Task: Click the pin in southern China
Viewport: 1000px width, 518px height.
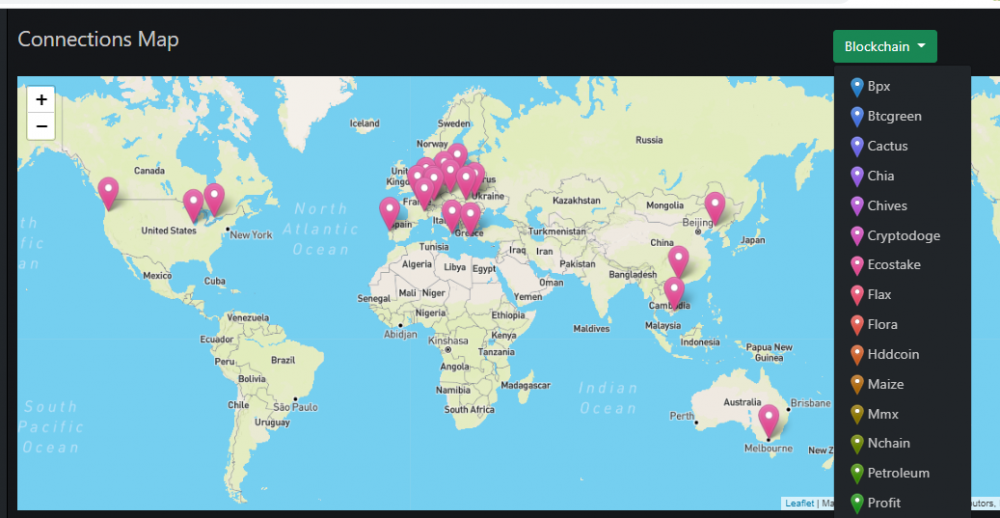Action: (679, 260)
